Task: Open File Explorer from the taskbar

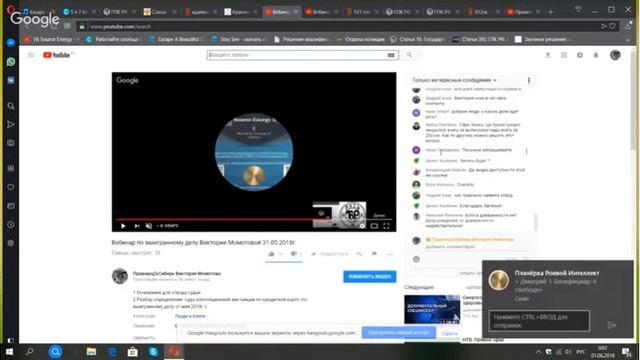Action: coord(91,351)
